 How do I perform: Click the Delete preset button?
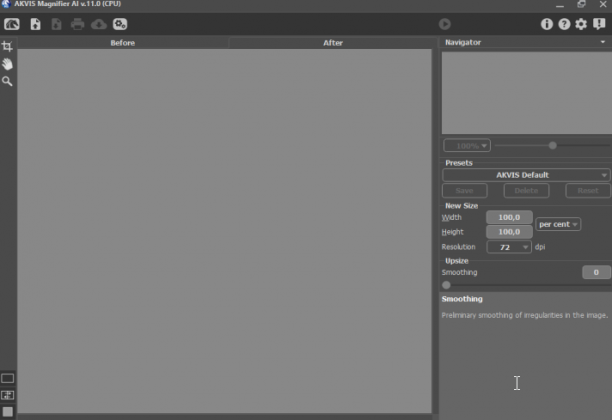pyautogui.click(x=526, y=191)
